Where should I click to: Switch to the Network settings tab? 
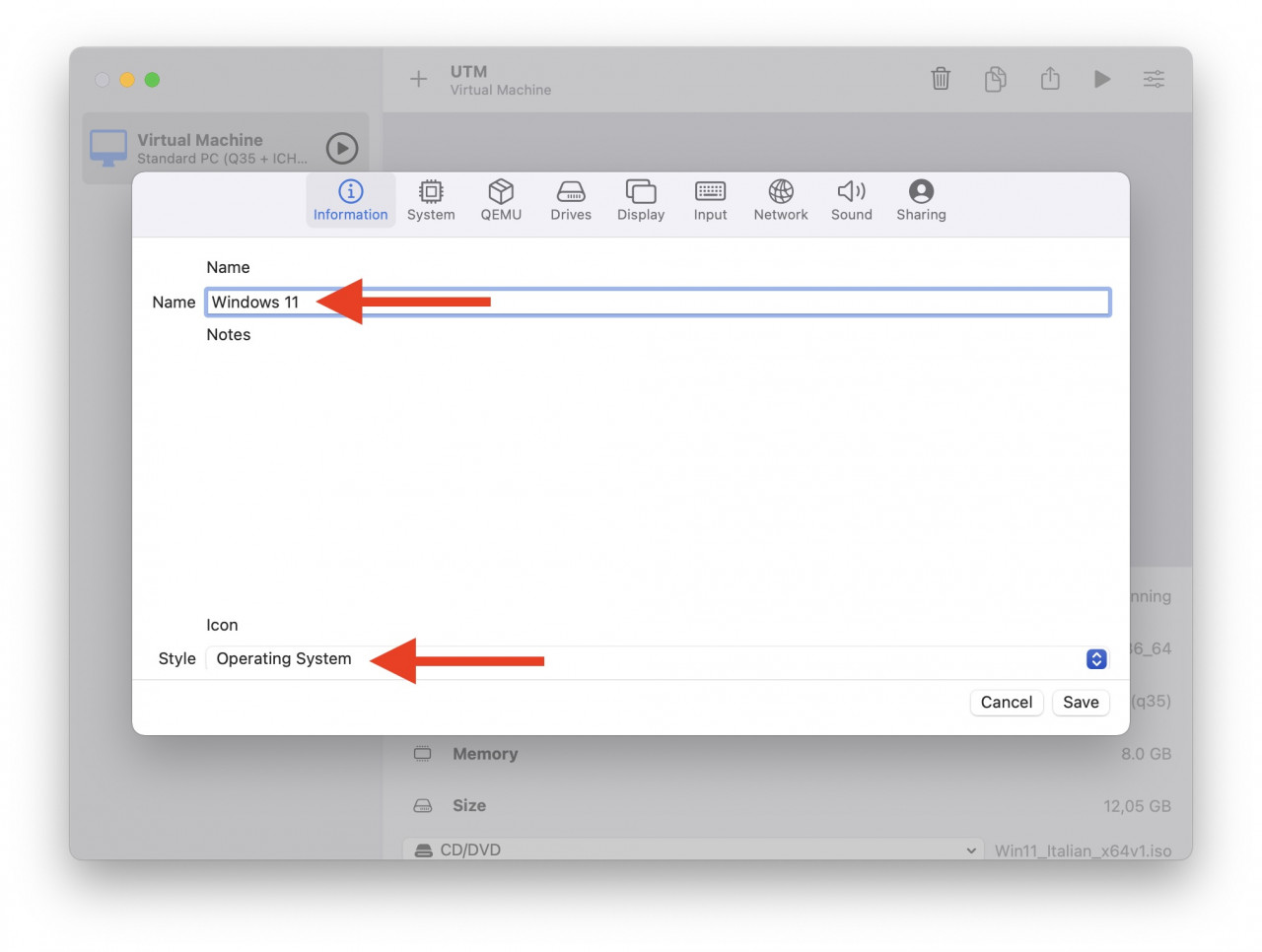pyautogui.click(x=781, y=201)
